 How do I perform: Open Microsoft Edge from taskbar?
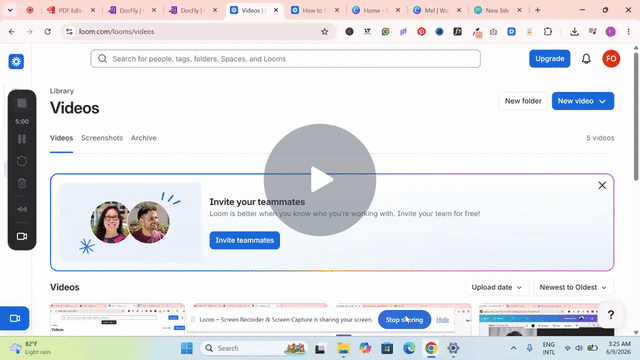click(x=409, y=348)
